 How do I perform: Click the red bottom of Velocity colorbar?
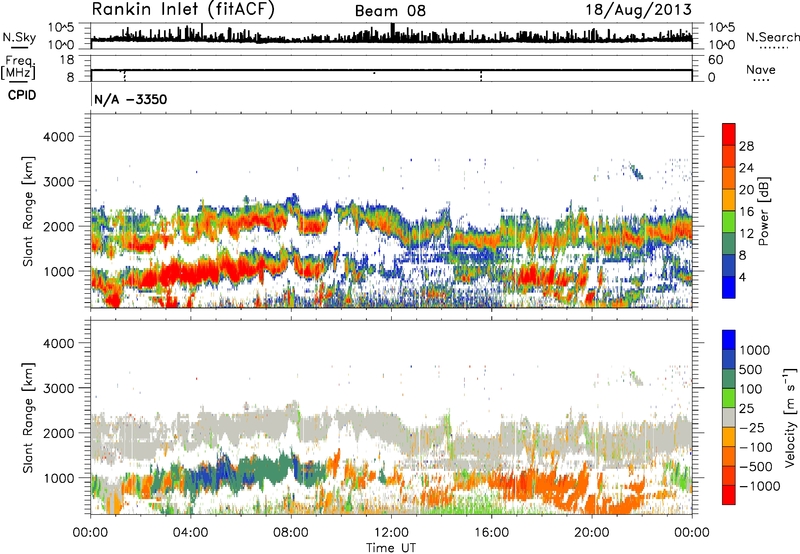tap(729, 495)
